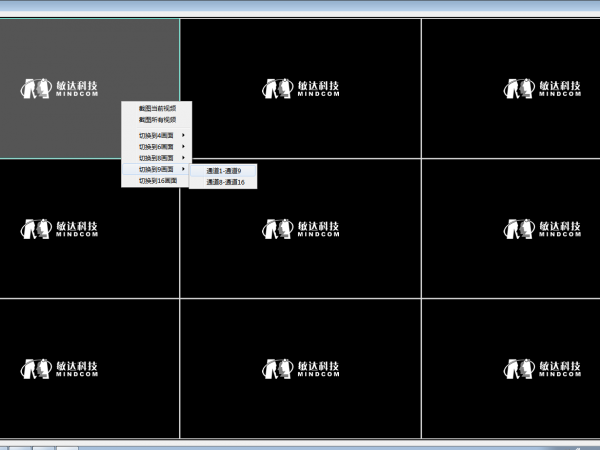
Task: Click the MINDCOM logo in the top-center panel
Action: click(301, 89)
